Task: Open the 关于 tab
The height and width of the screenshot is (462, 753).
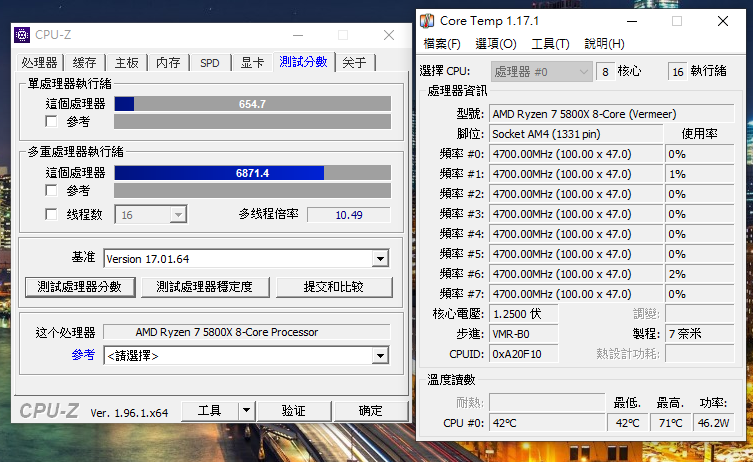Action: (354, 63)
